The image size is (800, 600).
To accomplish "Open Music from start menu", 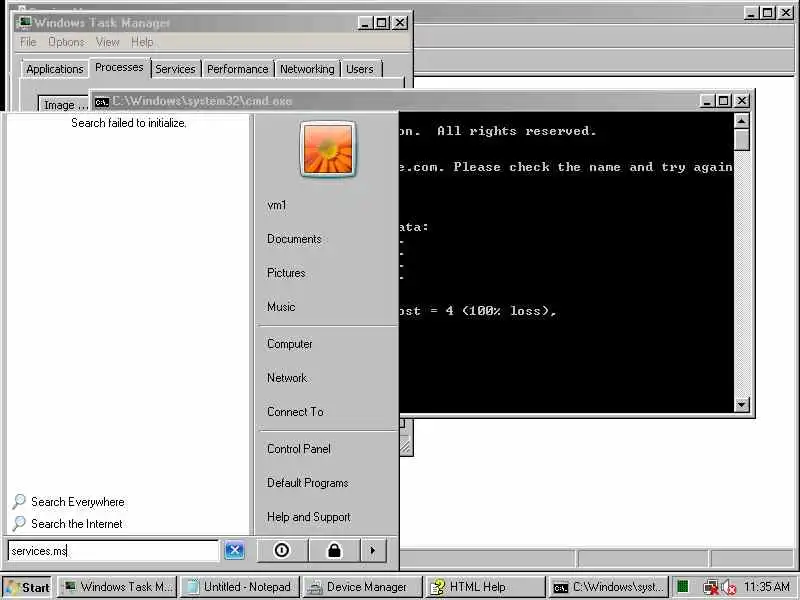I will [x=281, y=307].
